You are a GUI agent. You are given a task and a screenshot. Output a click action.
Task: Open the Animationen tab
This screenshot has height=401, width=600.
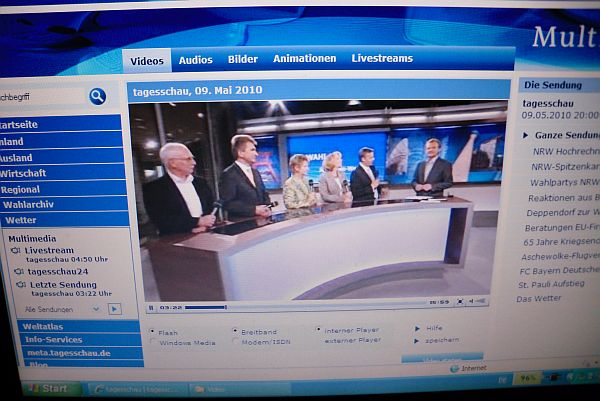click(x=305, y=59)
